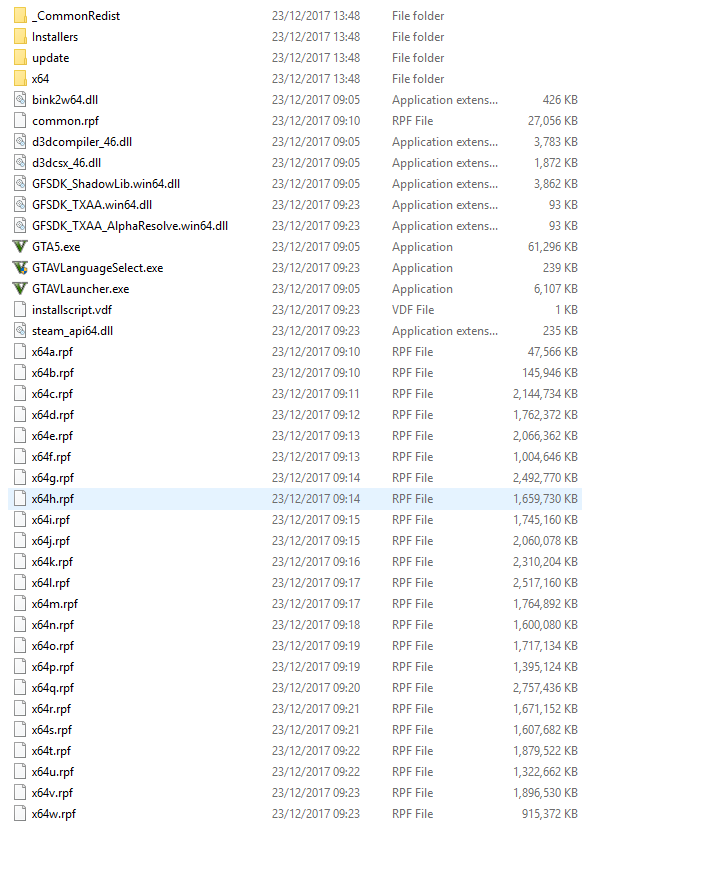
Task: Select the x64m.rpf file name
Action: [x=55, y=604]
